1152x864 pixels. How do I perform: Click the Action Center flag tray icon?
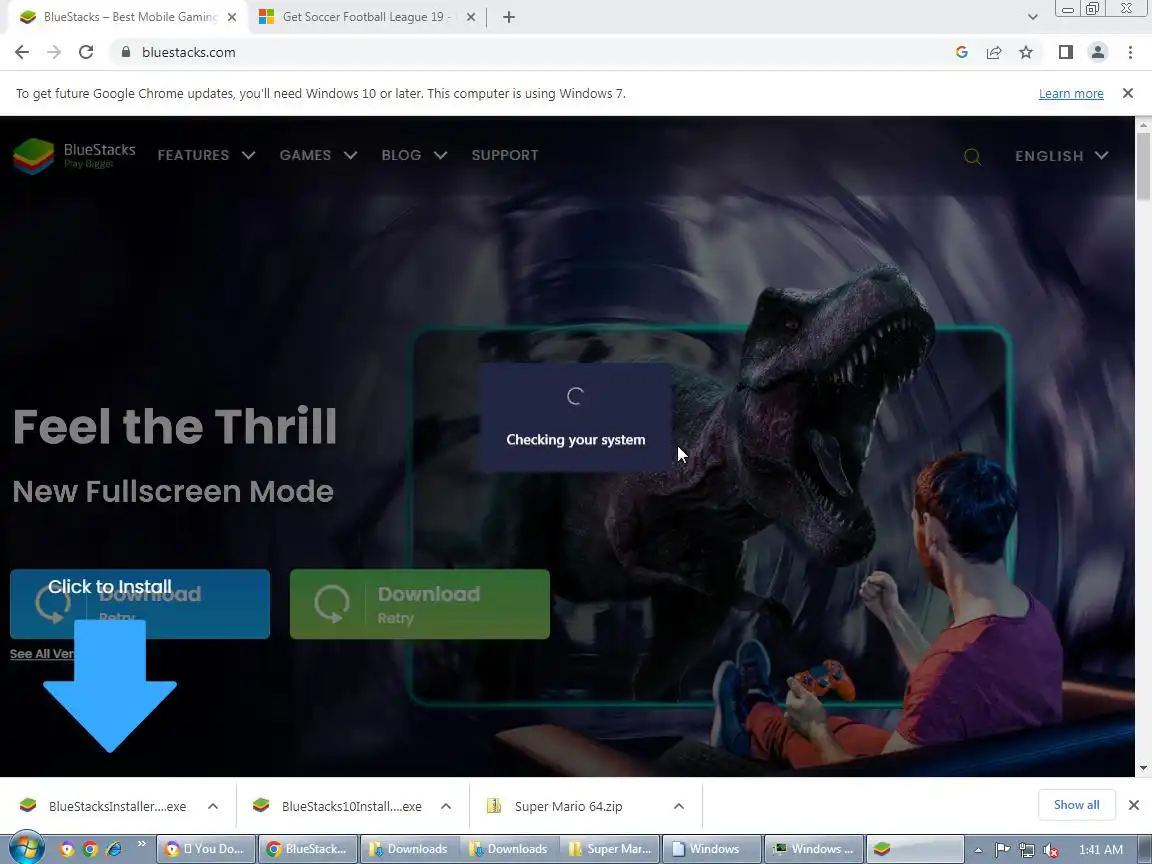click(x=1002, y=849)
